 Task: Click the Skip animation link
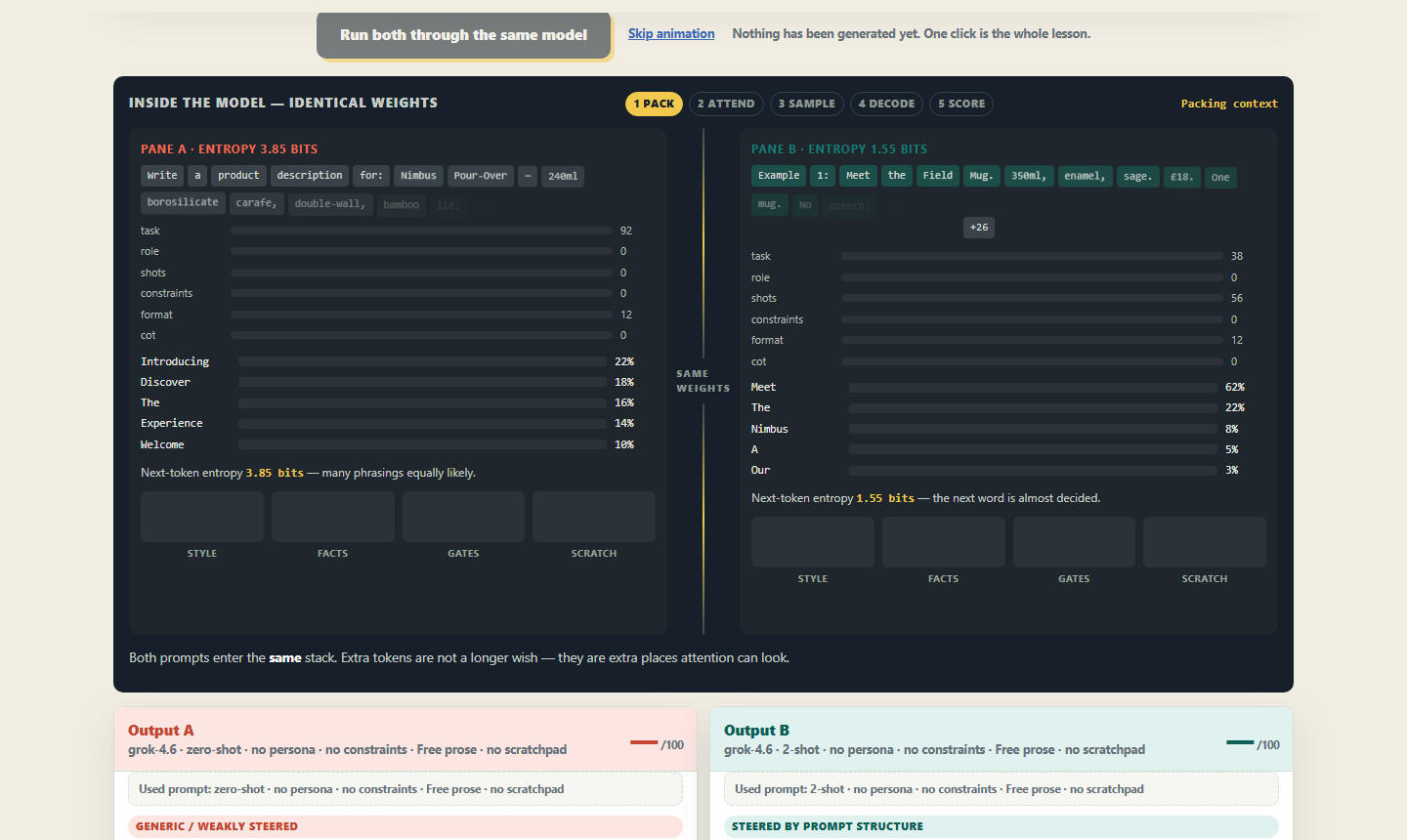pos(671,33)
